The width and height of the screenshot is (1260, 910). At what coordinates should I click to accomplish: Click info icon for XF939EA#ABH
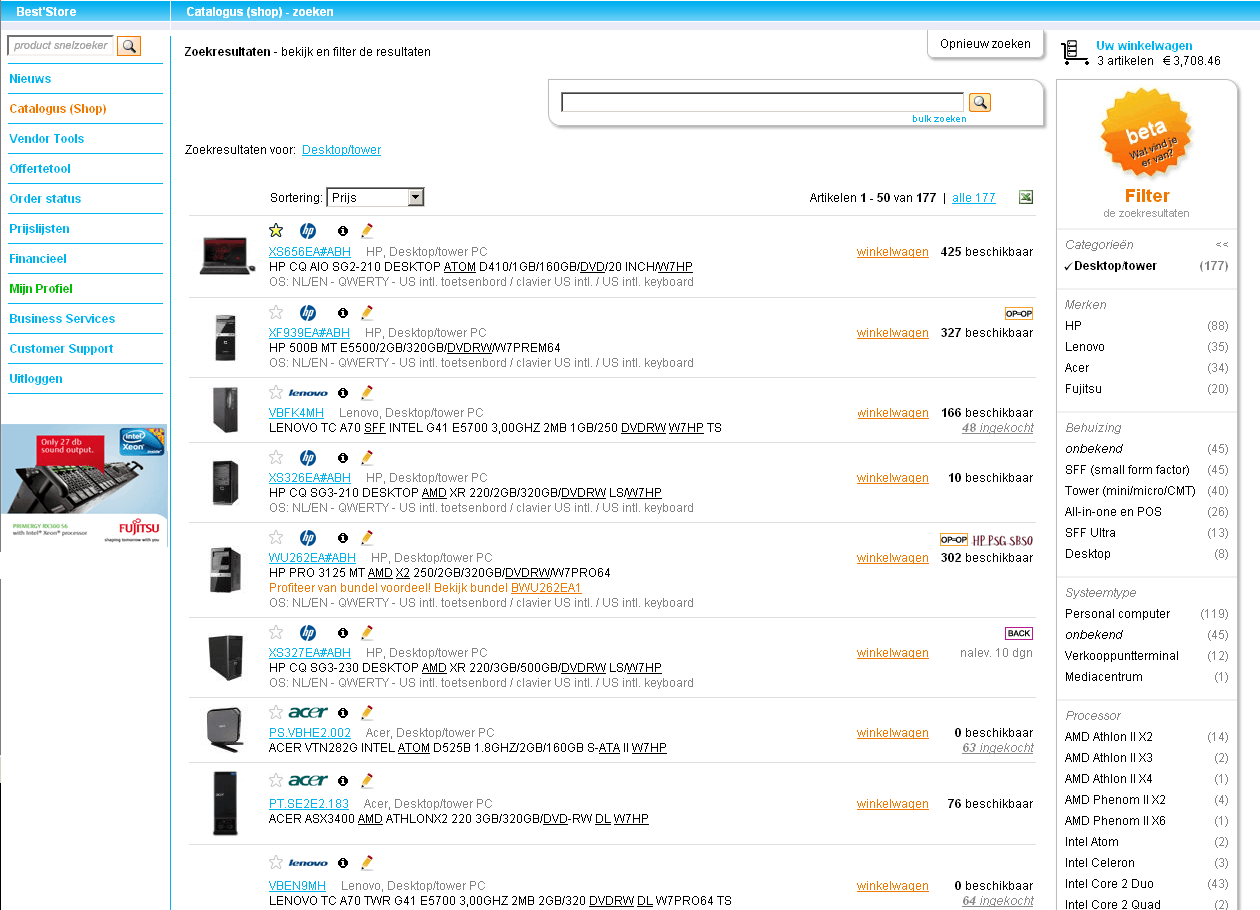343,313
